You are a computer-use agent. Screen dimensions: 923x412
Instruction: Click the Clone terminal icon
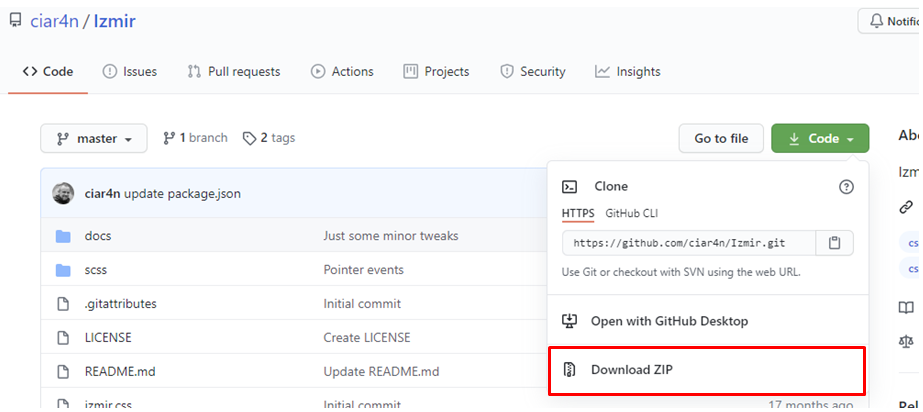pyautogui.click(x=570, y=187)
